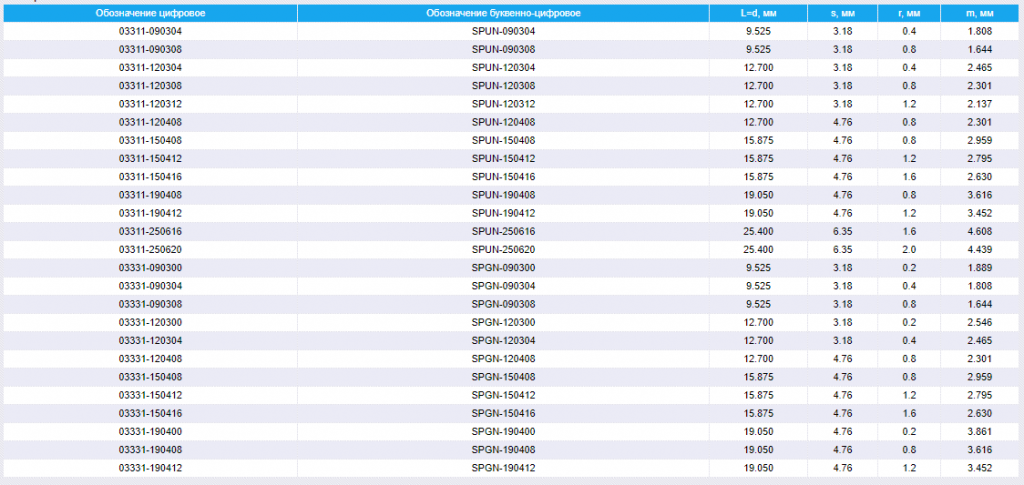
Task: Click the 'Обозначение буквенно-цифровое' column header
Action: coord(503,13)
